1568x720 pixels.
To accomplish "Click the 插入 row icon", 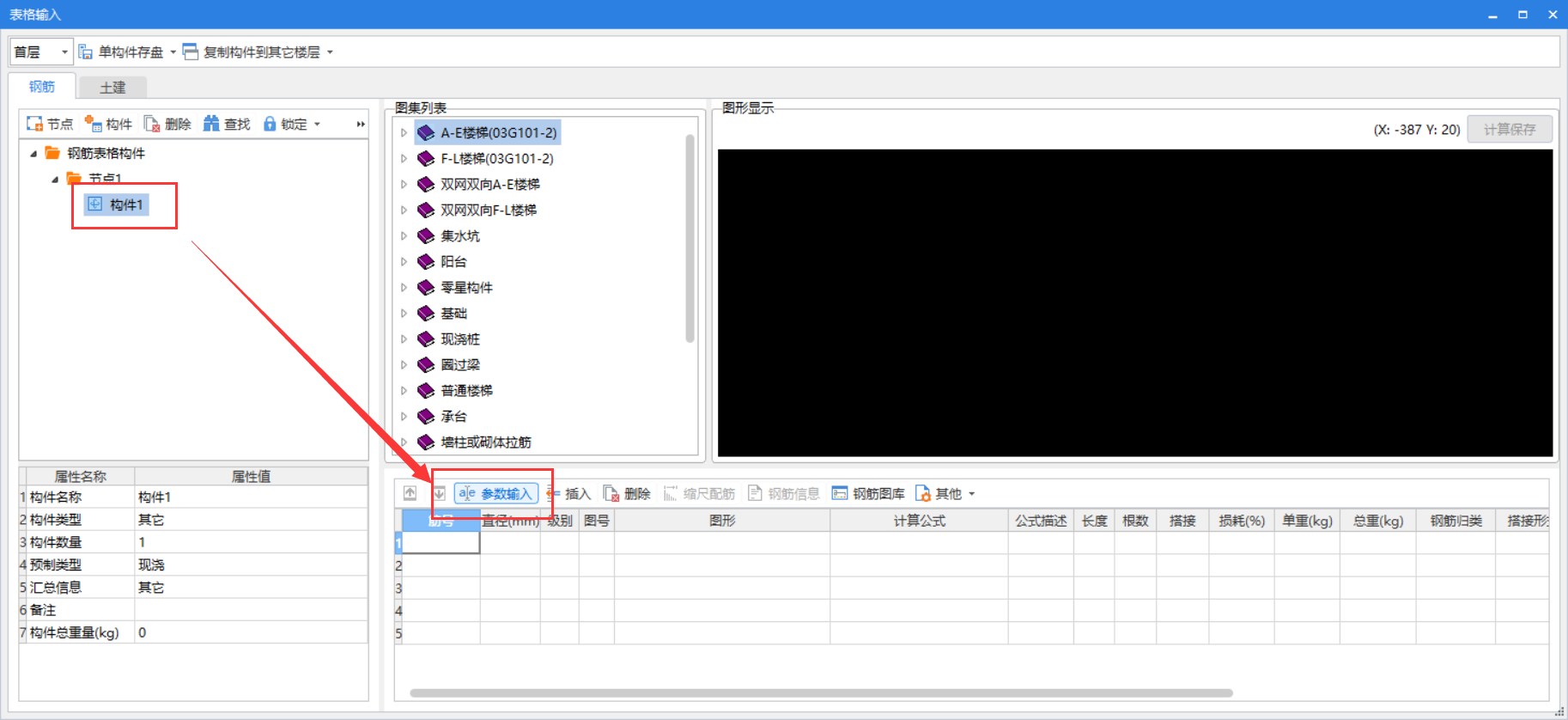I will (554, 493).
